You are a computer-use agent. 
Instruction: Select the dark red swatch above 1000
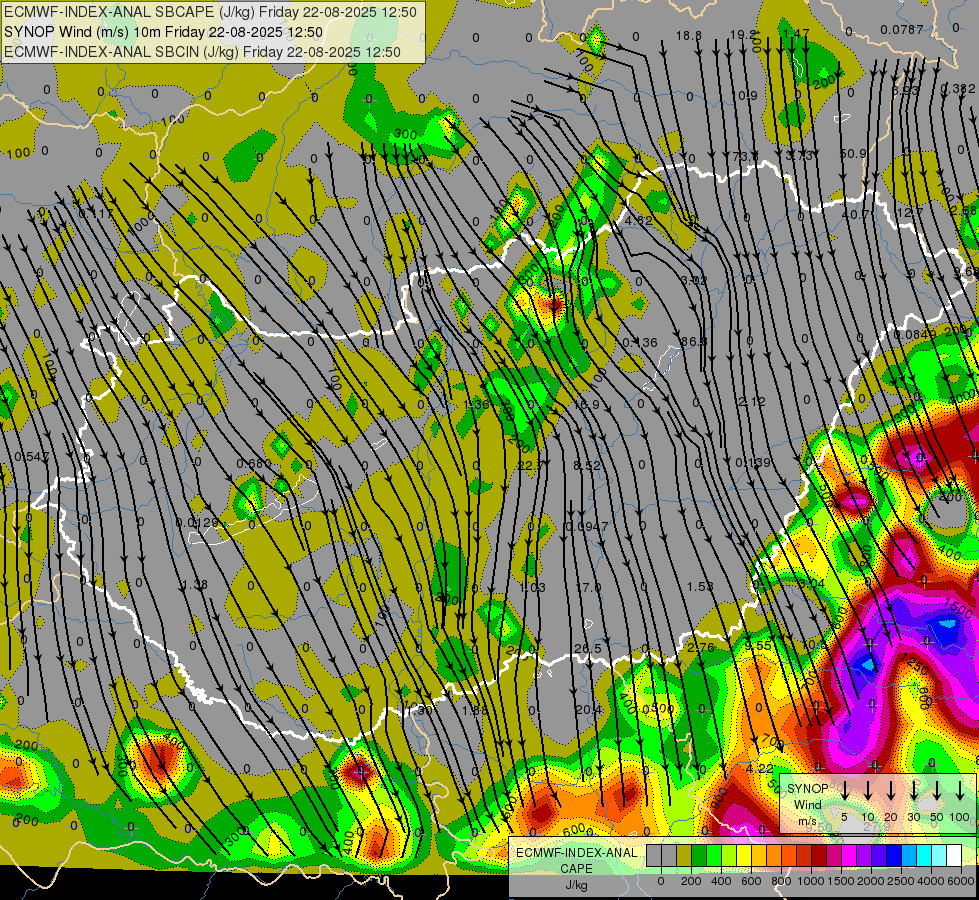819,855
